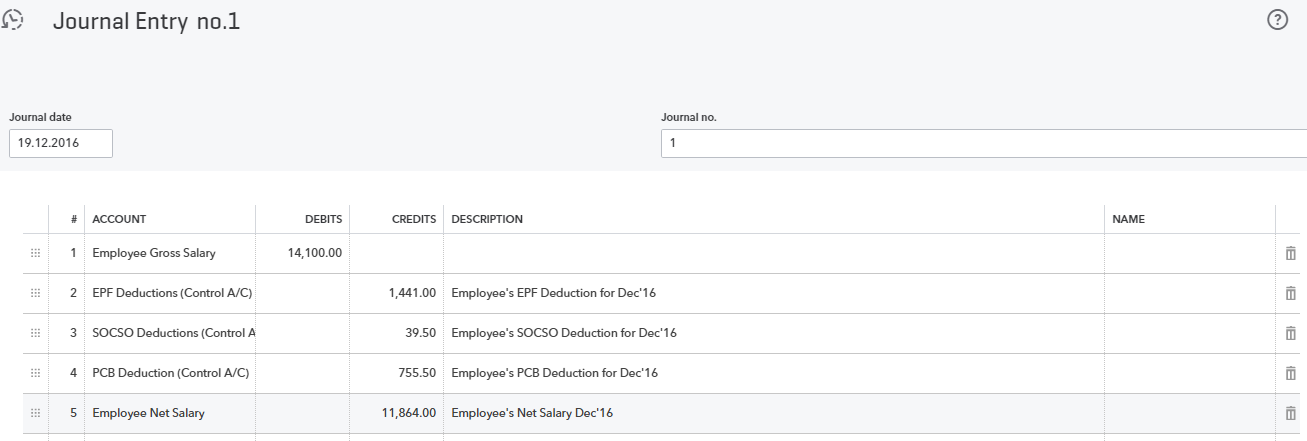Click drag handle for row 3

[36, 333]
